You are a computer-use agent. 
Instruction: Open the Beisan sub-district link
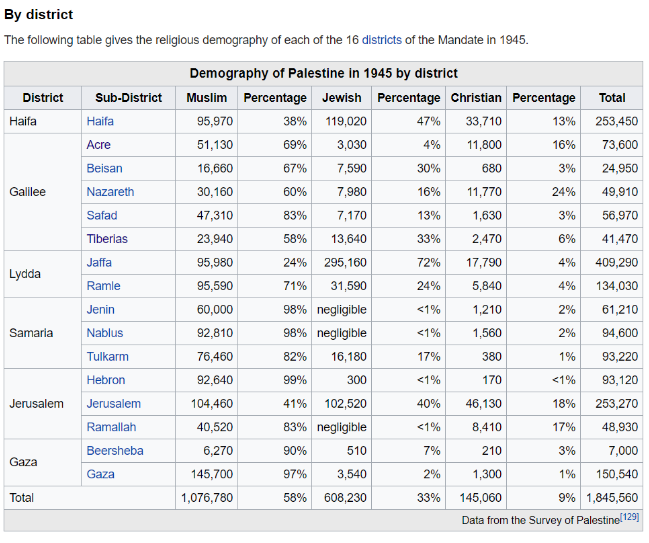tap(104, 168)
